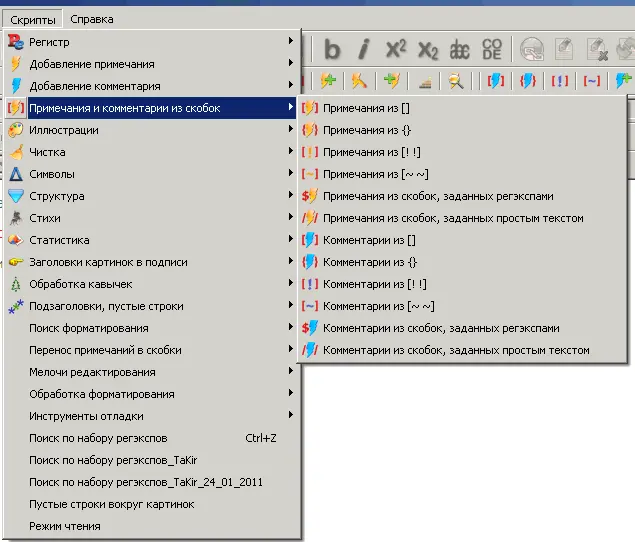This screenshot has width=635, height=542.
Task: Select Комментарии из скобок, заданных регэкспами
Action: click(x=440, y=328)
